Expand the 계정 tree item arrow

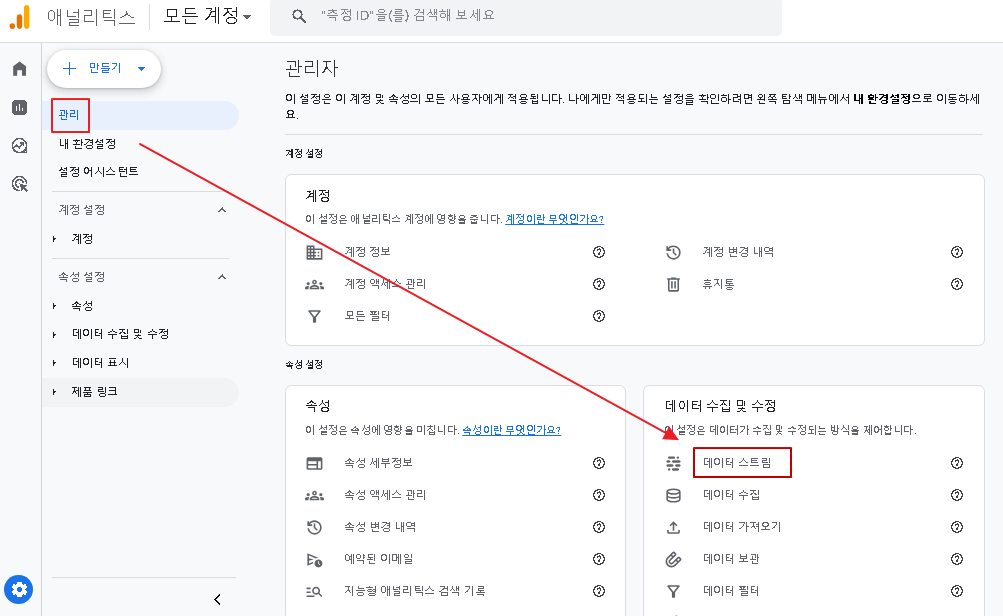[54, 239]
